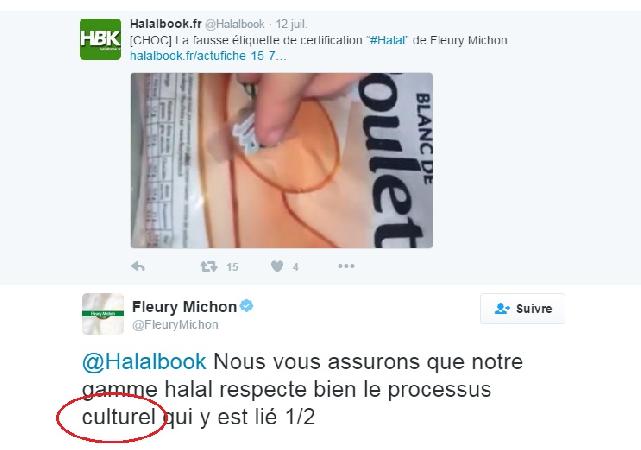Image resolution: width=641 pixels, height=450 pixels.
Task: Click the follow person icon in Suivre button
Action: click(x=502, y=309)
